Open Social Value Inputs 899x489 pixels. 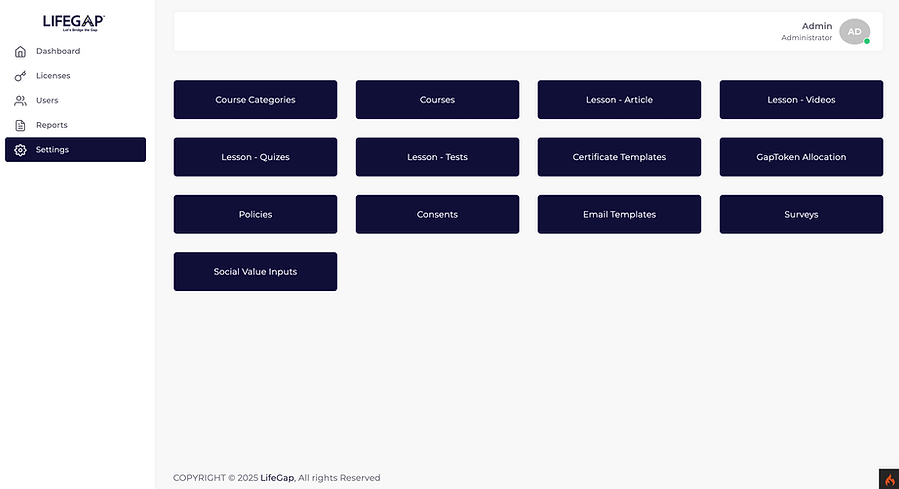click(255, 272)
